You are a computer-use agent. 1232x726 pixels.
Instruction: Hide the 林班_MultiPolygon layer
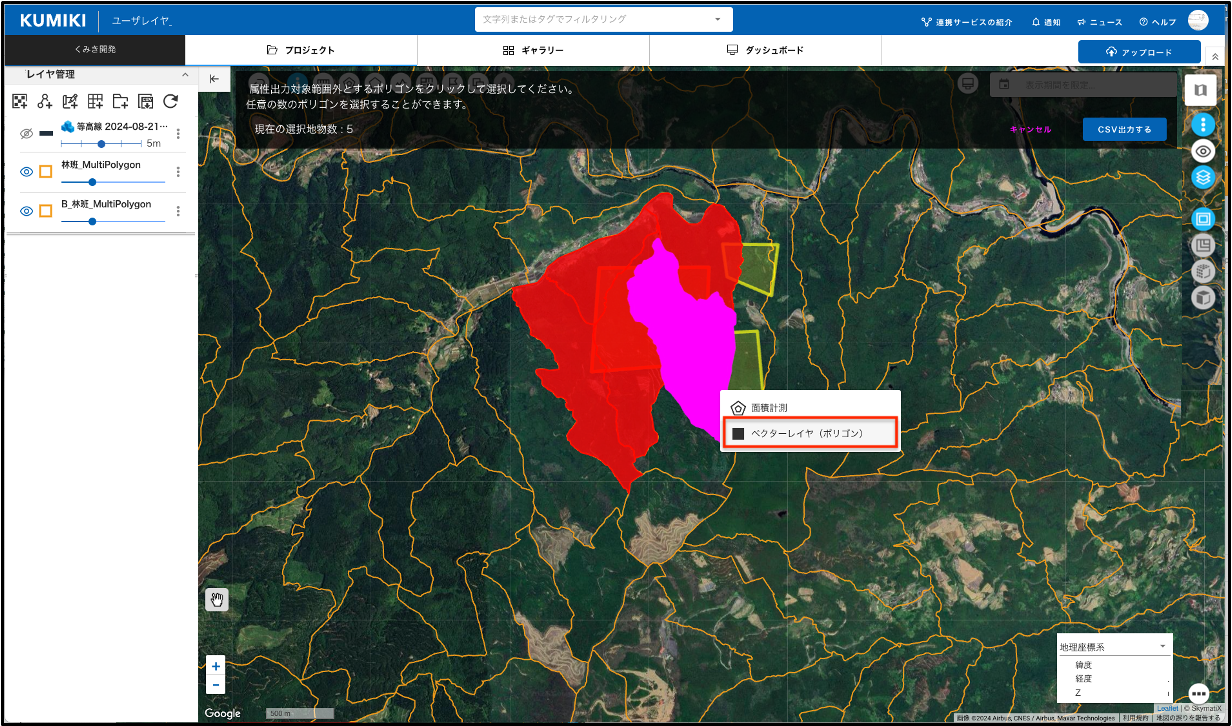(27, 172)
